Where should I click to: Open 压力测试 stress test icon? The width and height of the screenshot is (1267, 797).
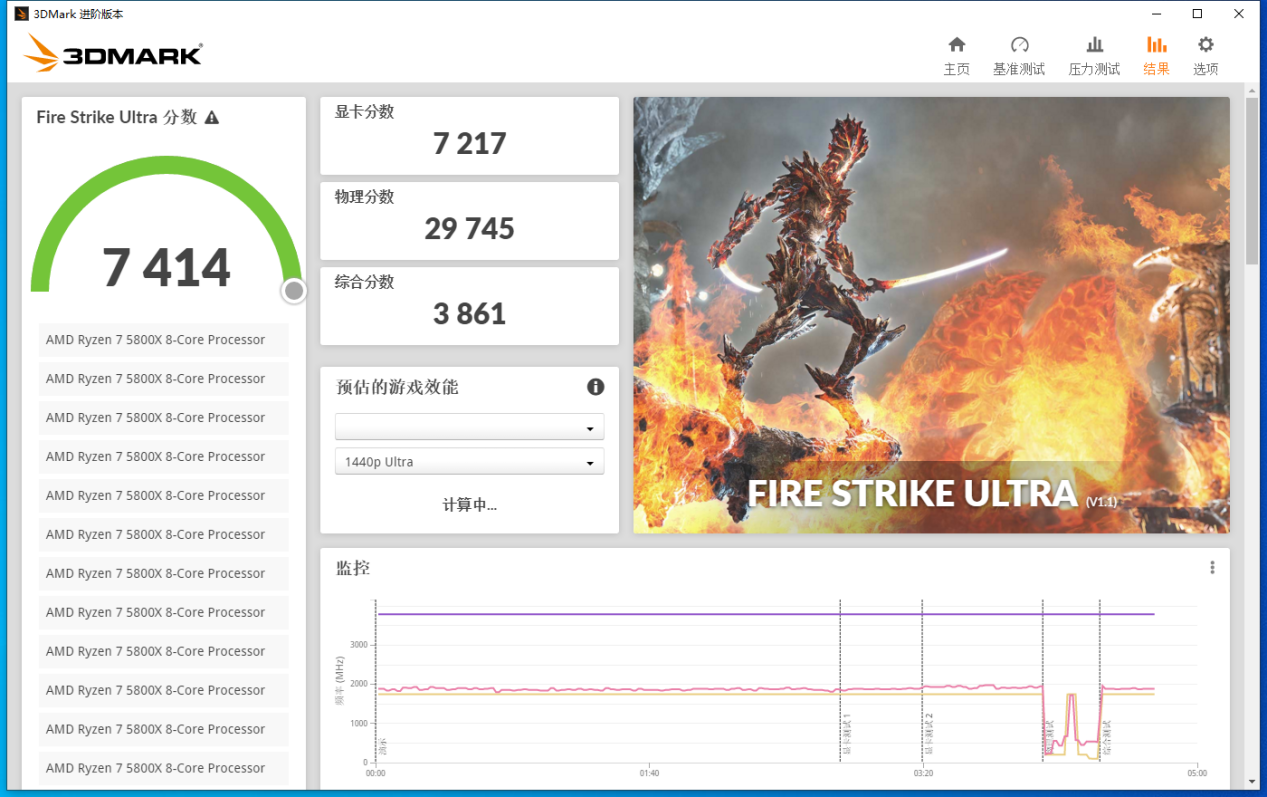[x=1095, y=44]
